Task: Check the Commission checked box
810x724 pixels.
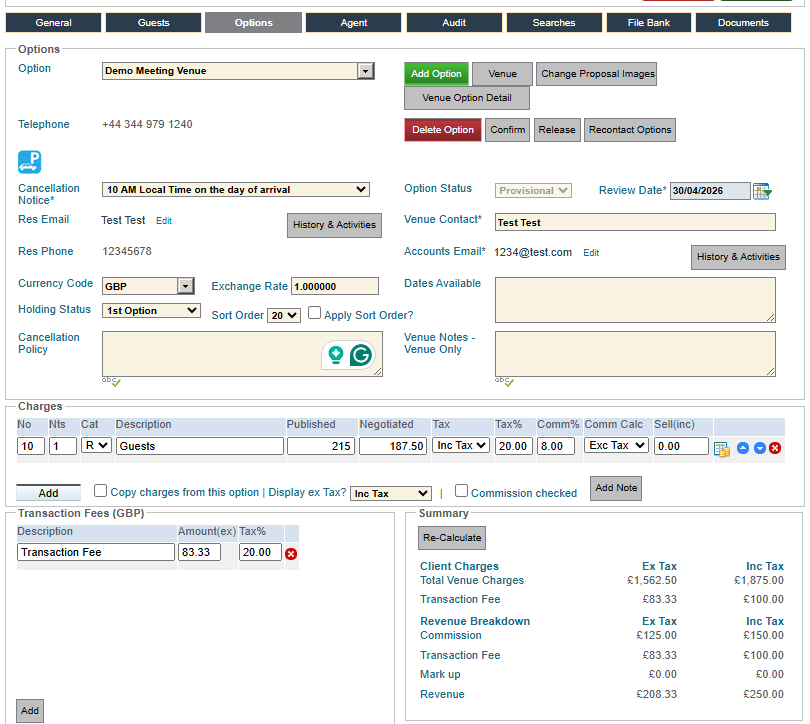Action: click(461, 490)
